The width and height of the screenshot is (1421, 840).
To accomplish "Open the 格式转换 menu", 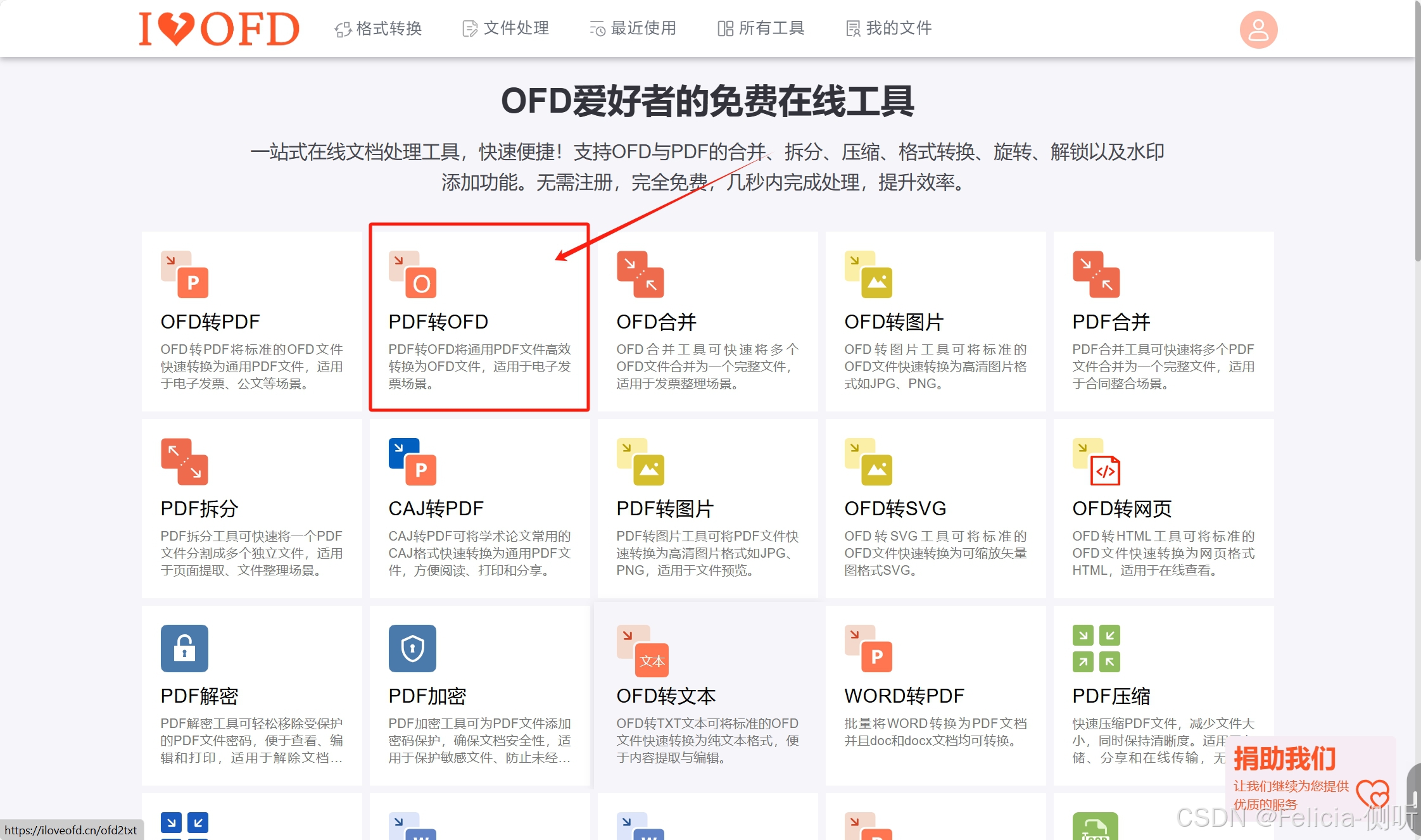I will (379, 28).
